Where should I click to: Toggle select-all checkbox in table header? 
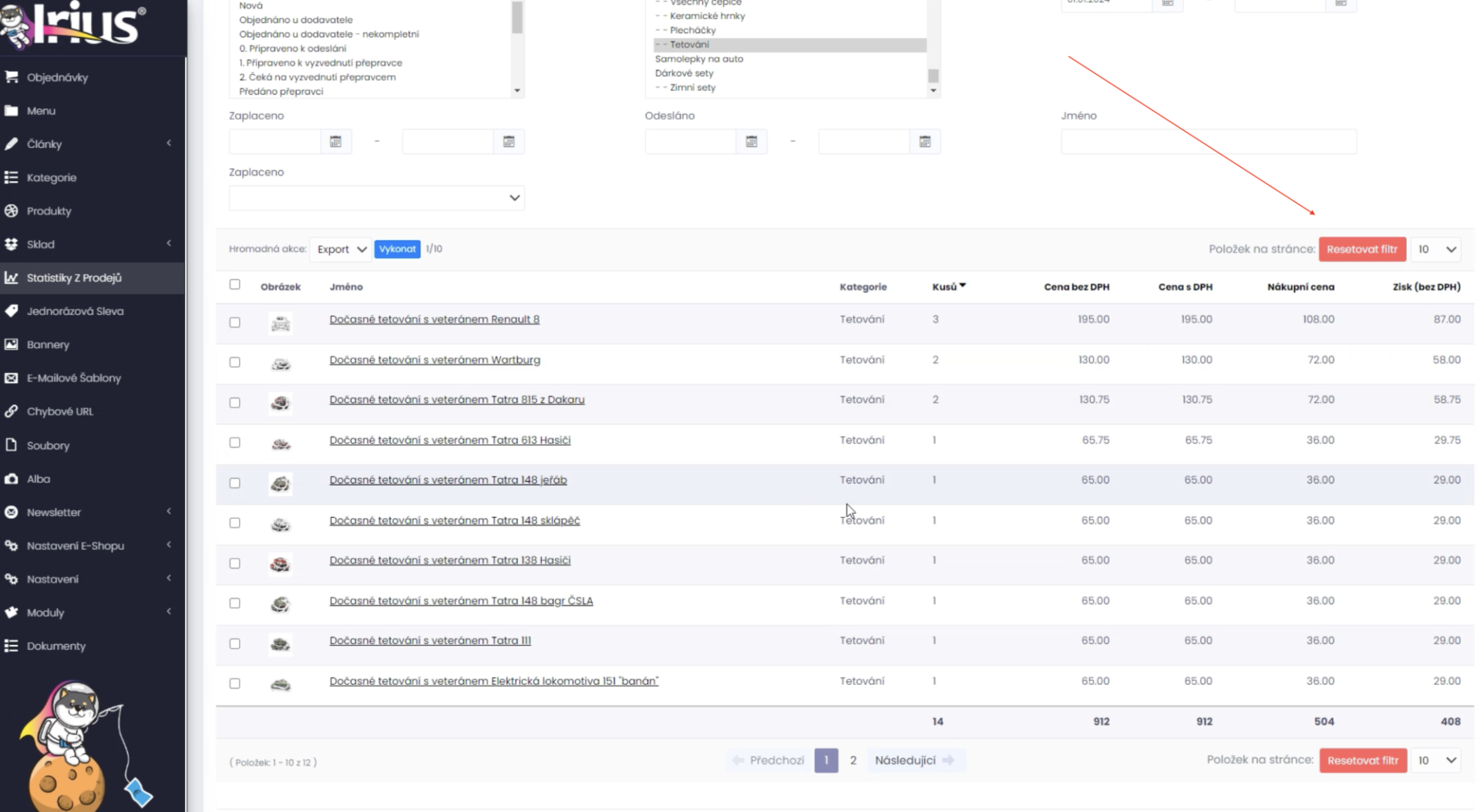[235, 284]
